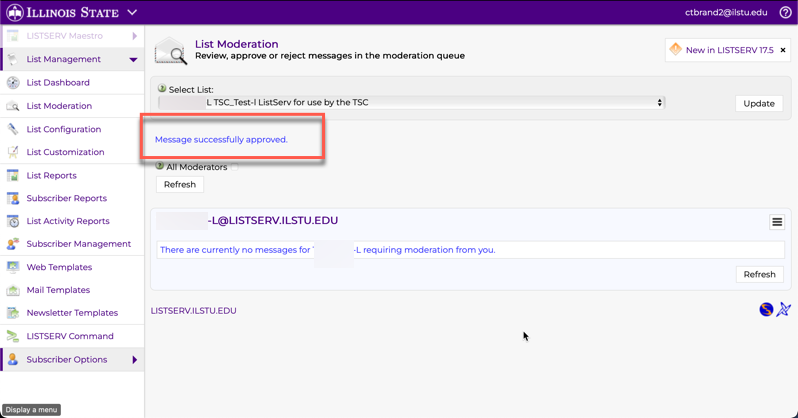The image size is (798, 418).
Task: Click the List Configuration wrench icon
Action: (x=13, y=129)
